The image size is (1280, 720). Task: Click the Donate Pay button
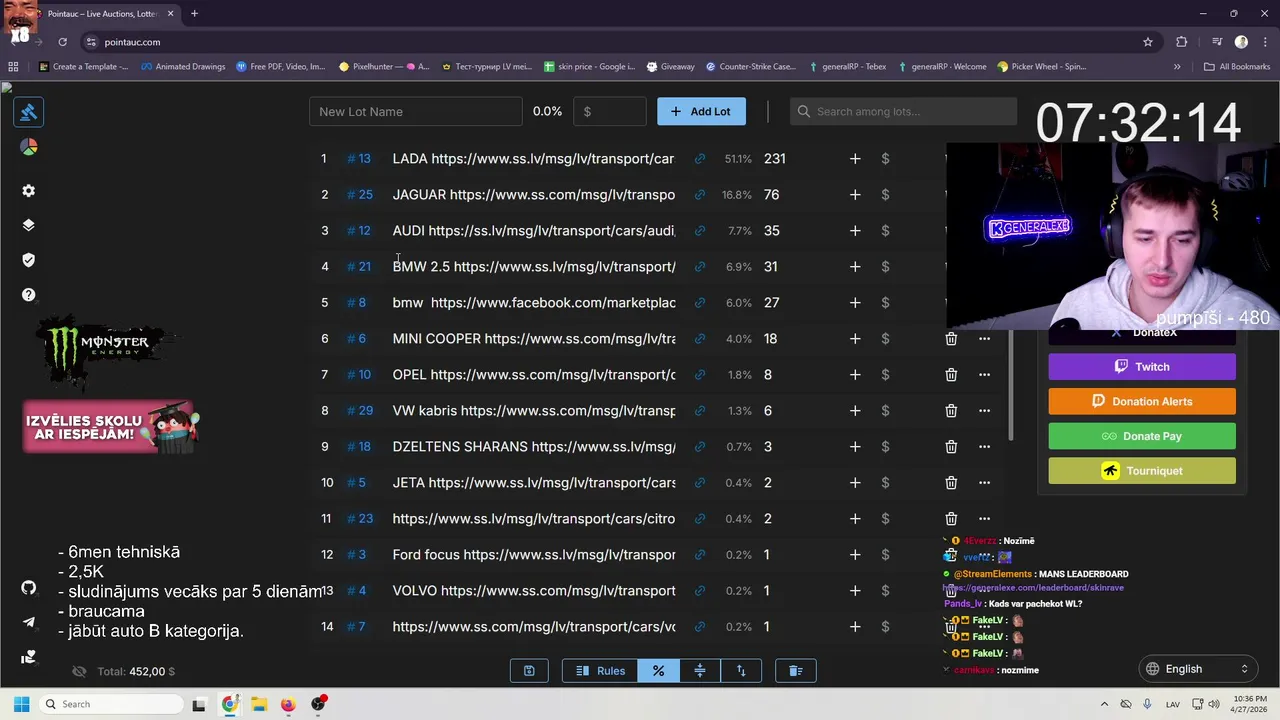coord(1142,436)
